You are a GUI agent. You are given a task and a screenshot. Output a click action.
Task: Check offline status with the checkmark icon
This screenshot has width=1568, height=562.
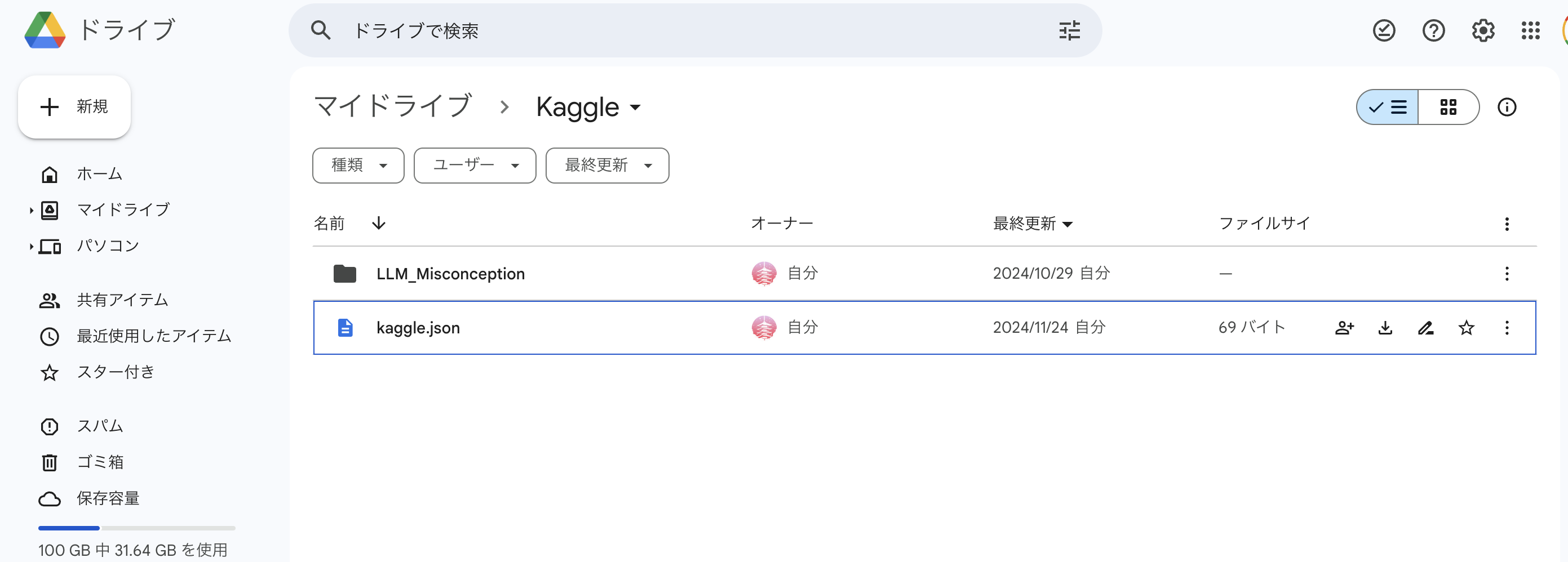[x=1384, y=30]
